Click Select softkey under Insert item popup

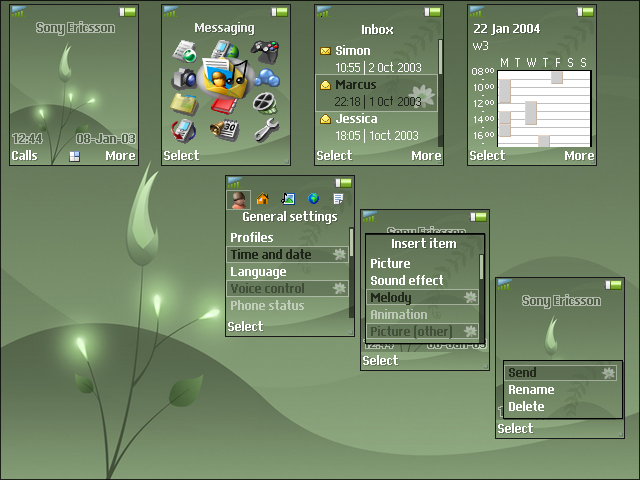[380, 361]
